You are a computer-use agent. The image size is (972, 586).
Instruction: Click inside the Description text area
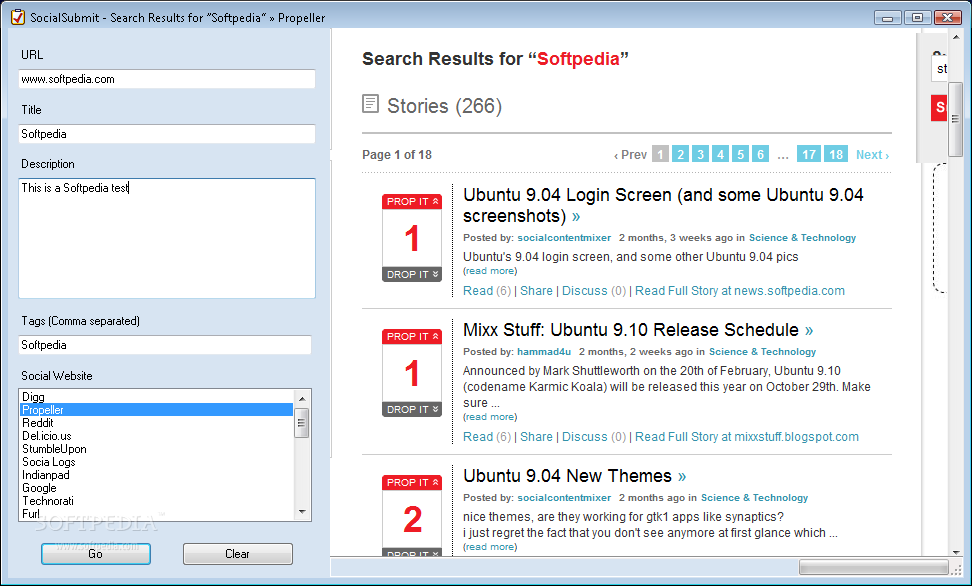tap(167, 238)
